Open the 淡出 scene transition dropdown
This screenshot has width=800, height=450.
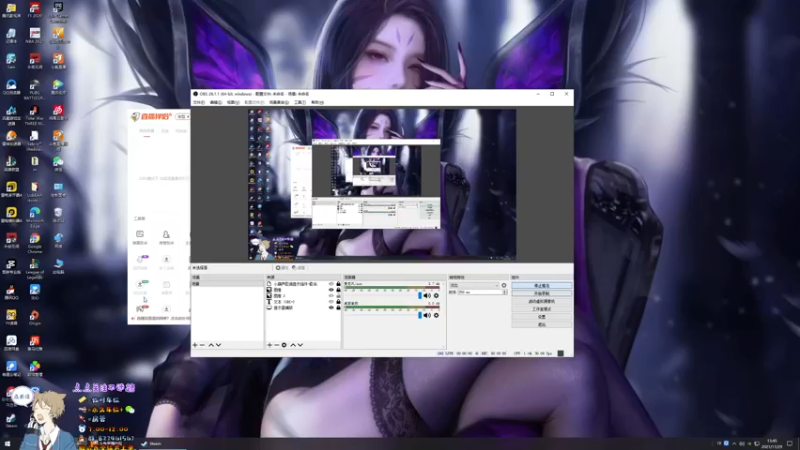(474, 286)
